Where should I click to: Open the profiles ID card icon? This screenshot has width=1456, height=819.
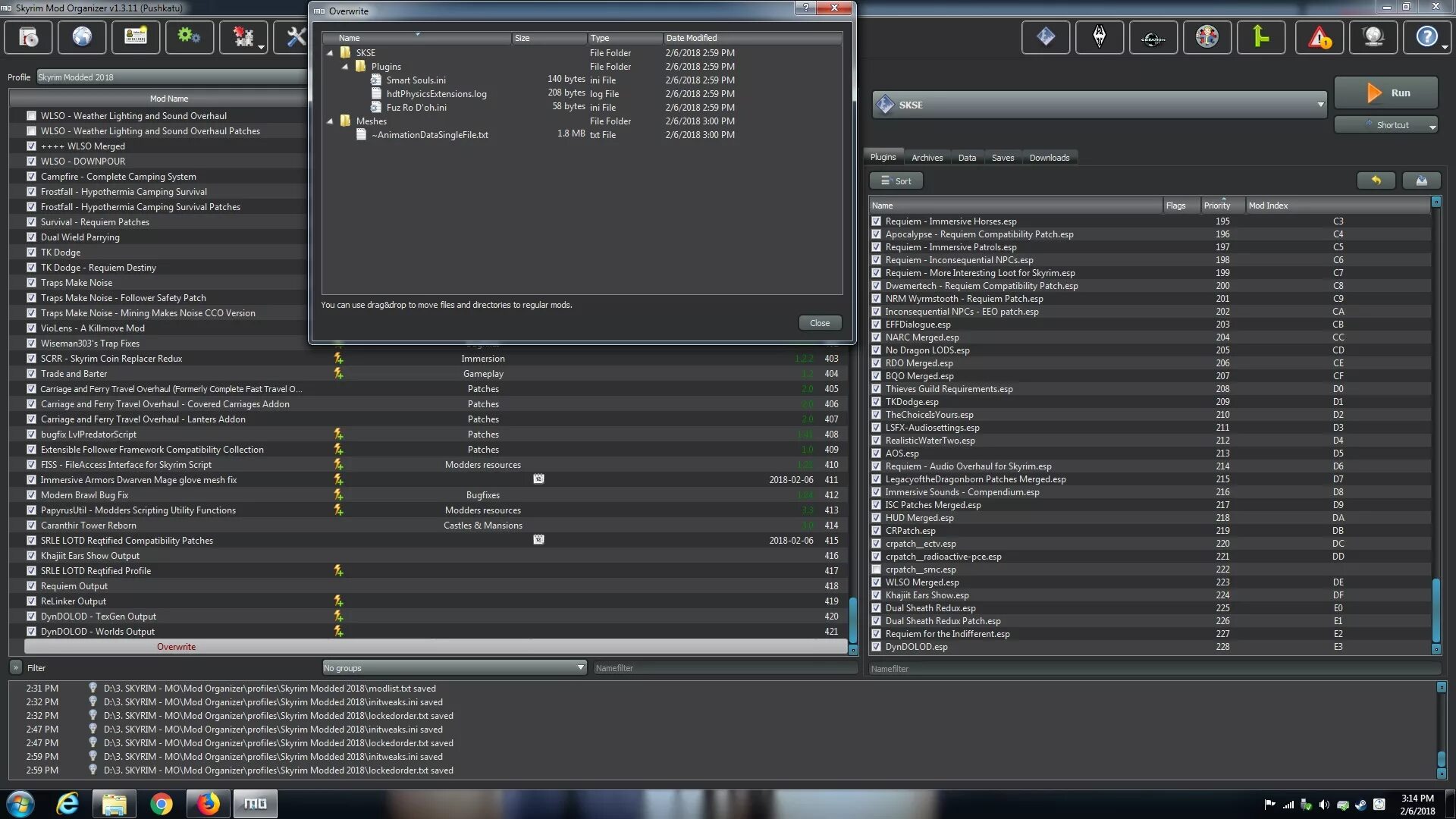tap(136, 37)
